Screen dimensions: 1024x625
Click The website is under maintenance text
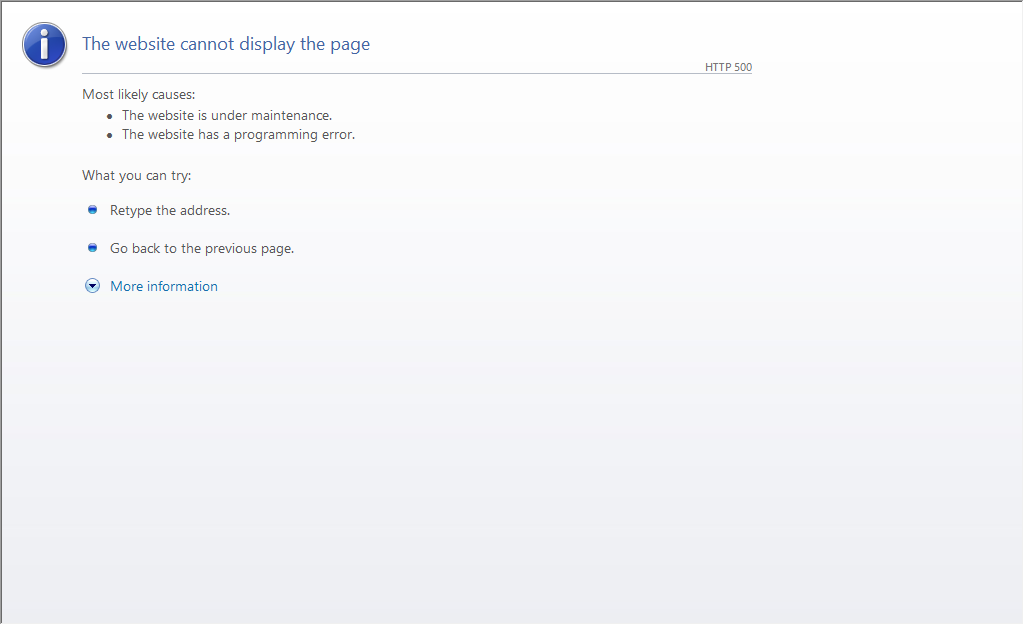coord(227,115)
